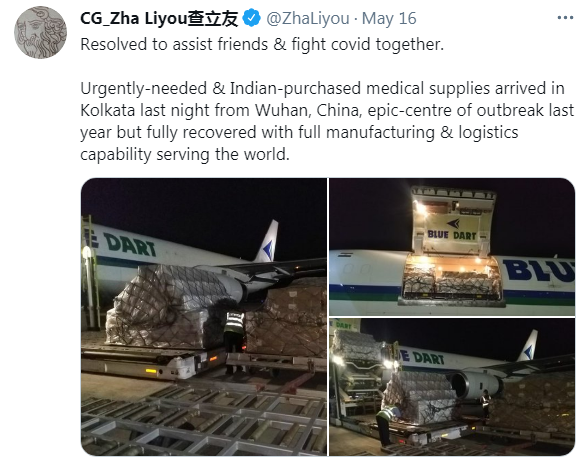Click the worker in reflective vest in left photo

(234, 341)
